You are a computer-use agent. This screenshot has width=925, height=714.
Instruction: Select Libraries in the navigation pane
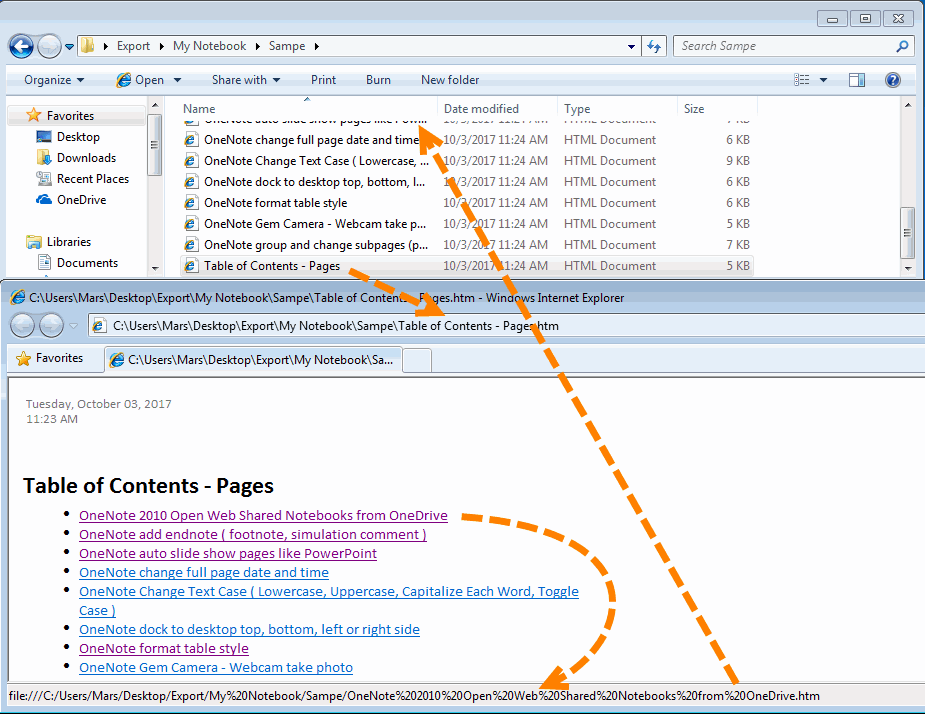pyautogui.click(x=69, y=242)
